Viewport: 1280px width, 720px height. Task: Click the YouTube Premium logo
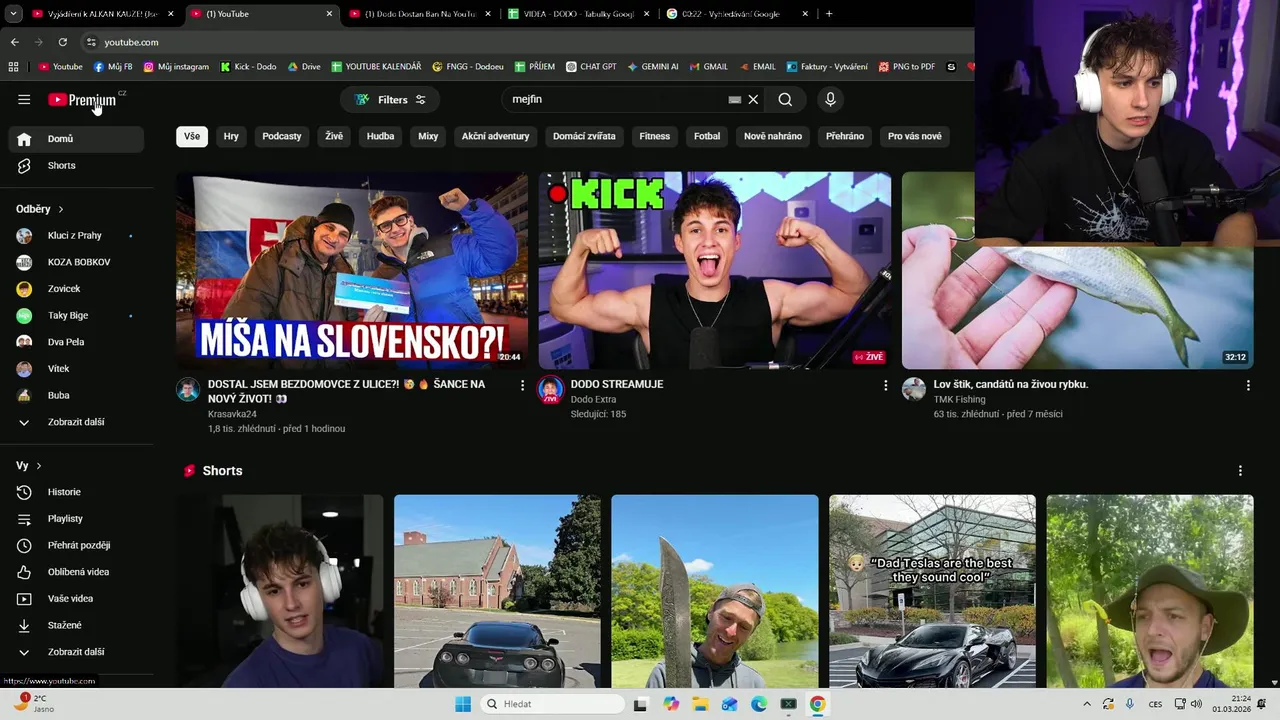coord(82,100)
